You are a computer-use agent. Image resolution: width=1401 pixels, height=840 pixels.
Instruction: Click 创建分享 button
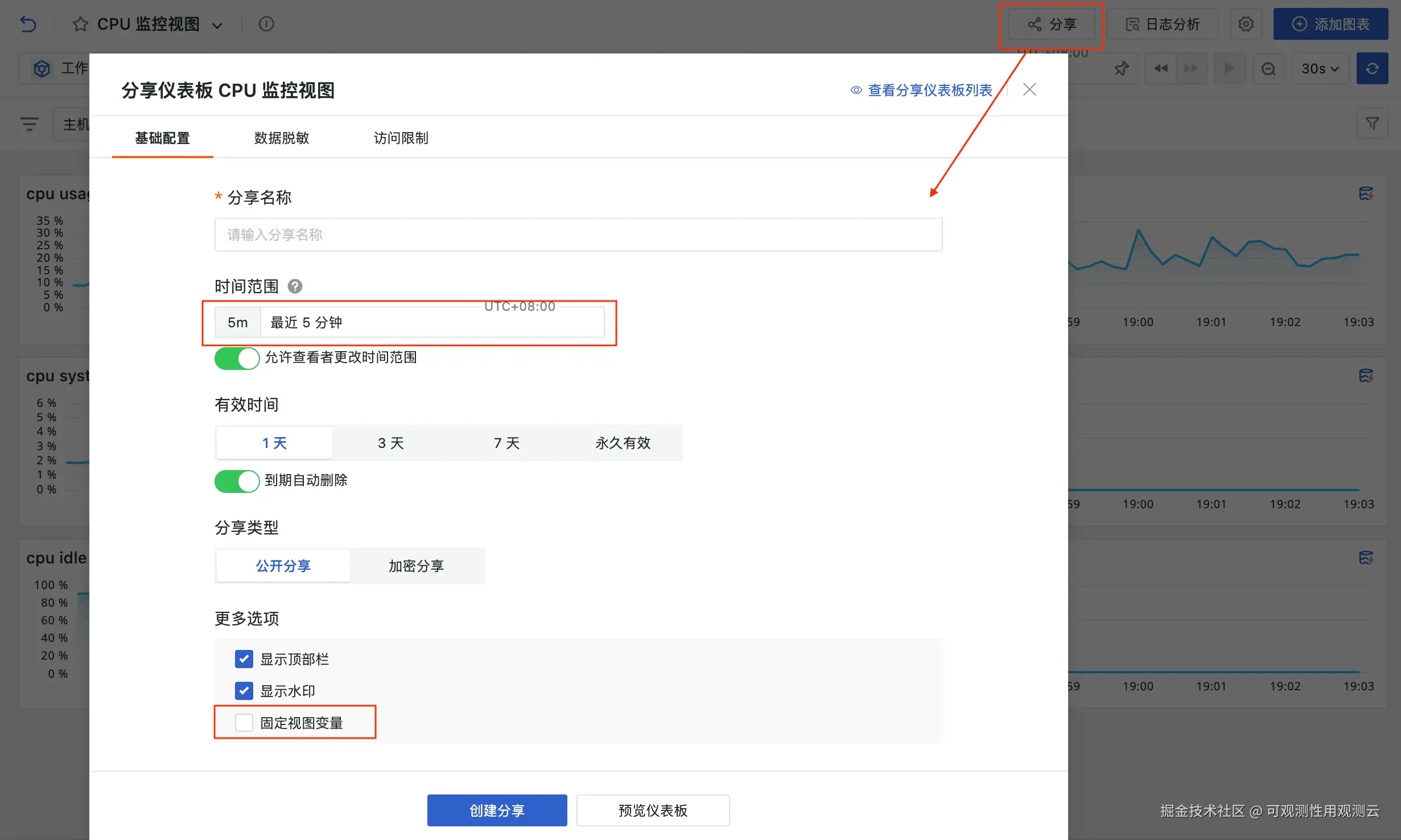(x=497, y=810)
